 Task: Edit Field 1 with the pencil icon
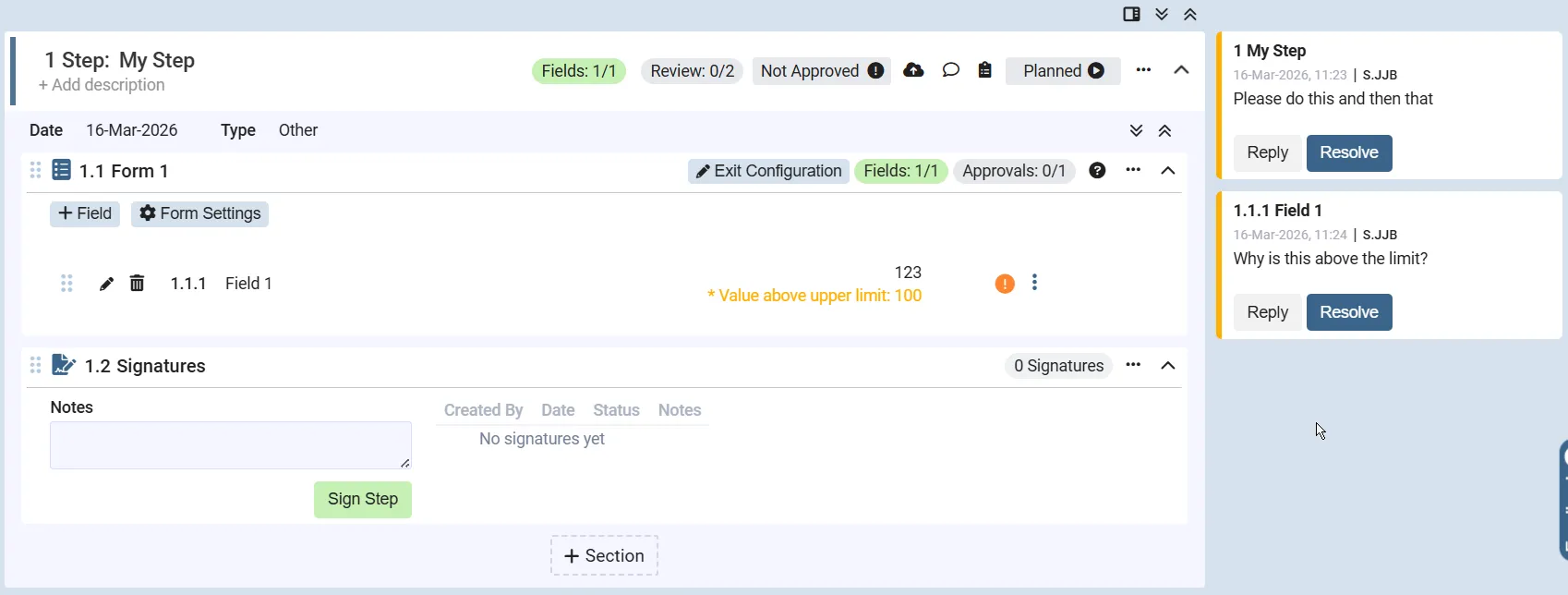click(106, 284)
